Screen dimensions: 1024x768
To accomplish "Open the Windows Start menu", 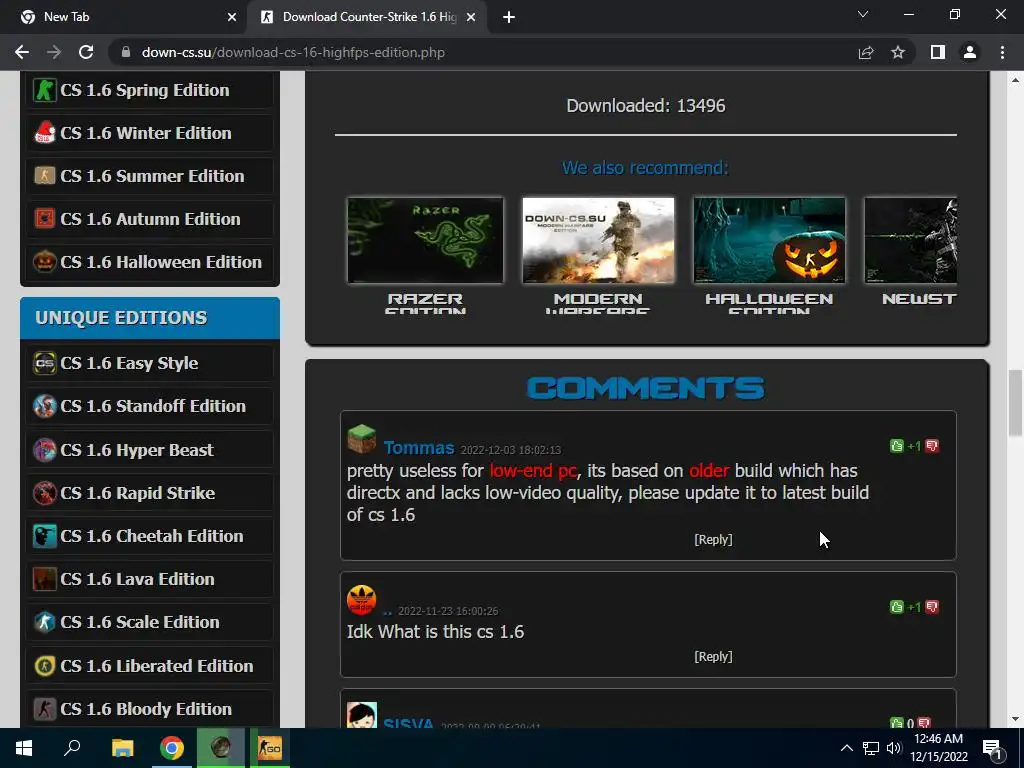I will click(x=24, y=748).
